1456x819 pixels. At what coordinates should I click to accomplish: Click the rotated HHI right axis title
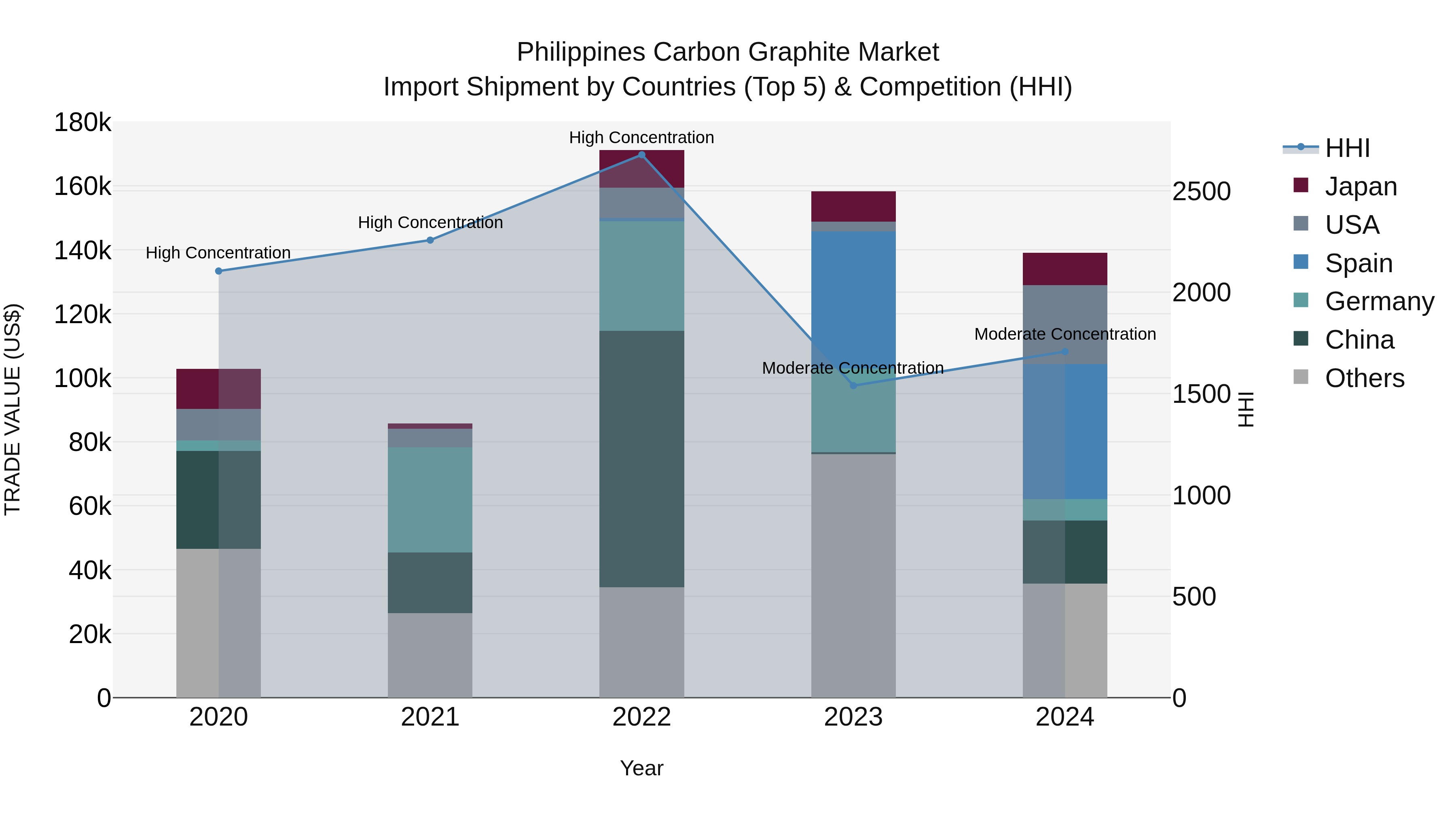(x=1246, y=409)
